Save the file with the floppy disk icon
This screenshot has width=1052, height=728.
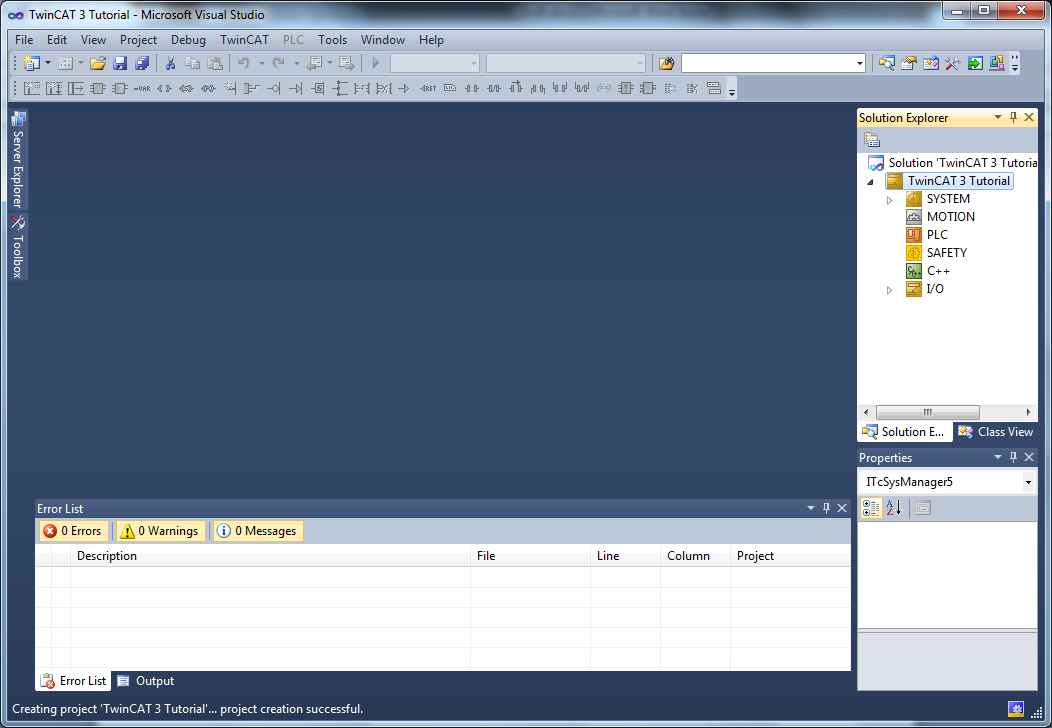pyautogui.click(x=120, y=63)
